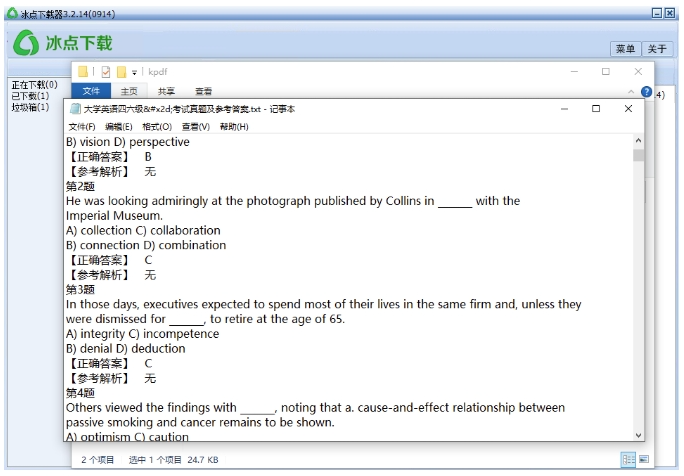Viewport: 684px width, 476px height.
Task: Close the 冰点下载器 main window
Action: (670, 14)
